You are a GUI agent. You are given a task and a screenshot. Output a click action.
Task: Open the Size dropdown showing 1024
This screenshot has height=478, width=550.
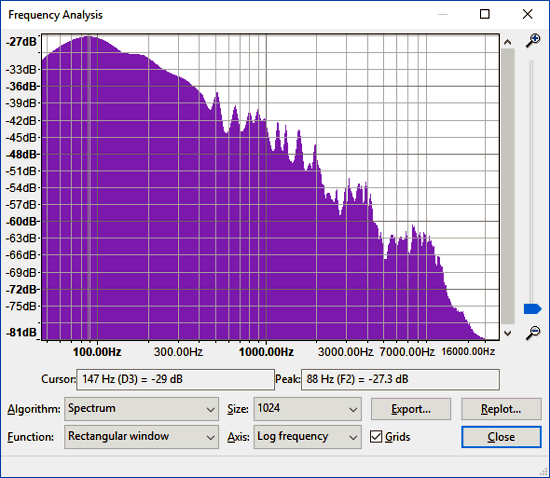tap(307, 409)
